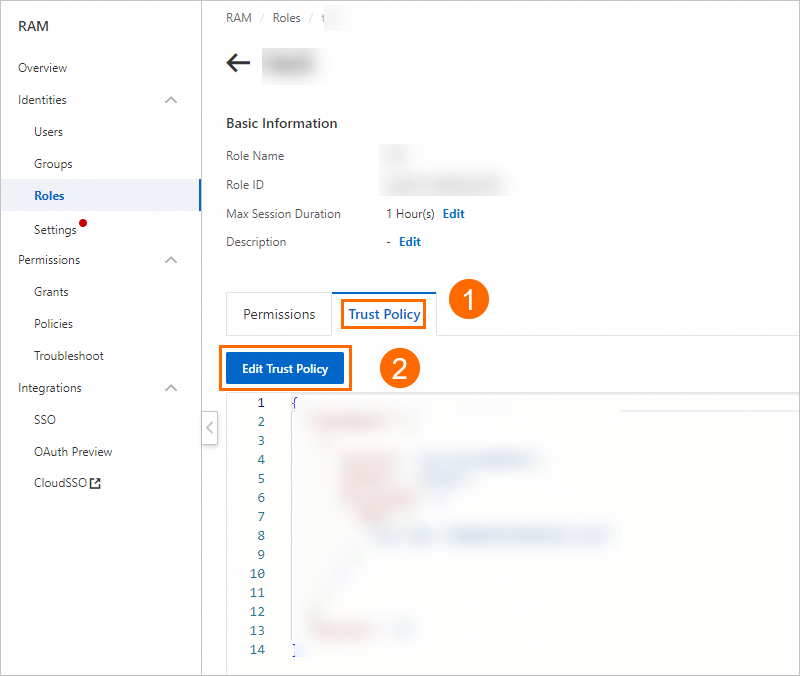Click the RAM sidebar title
800x676 pixels.
(34, 26)
